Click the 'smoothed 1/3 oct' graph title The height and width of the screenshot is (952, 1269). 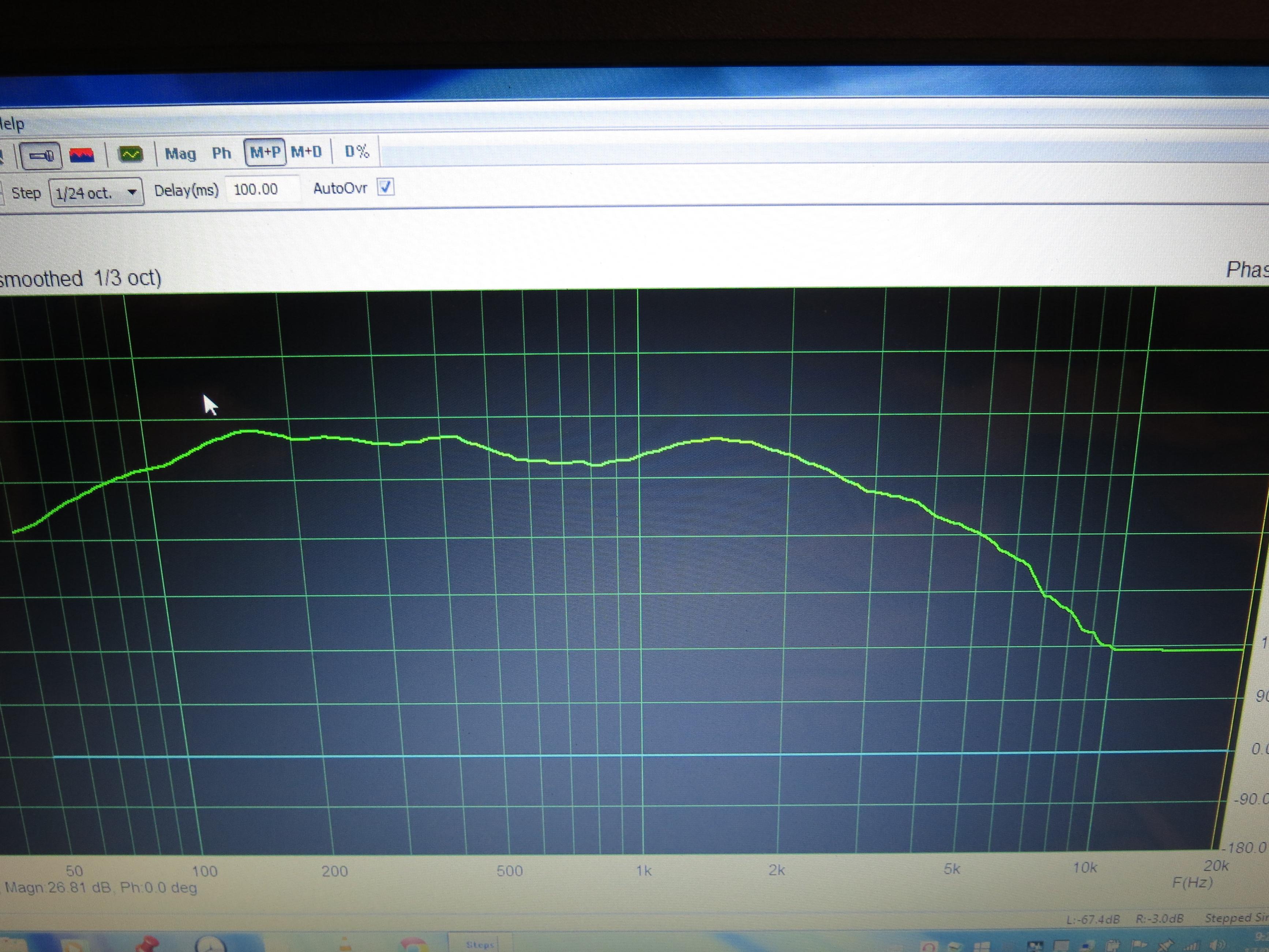pyautogui.click(x=80, y=279)
